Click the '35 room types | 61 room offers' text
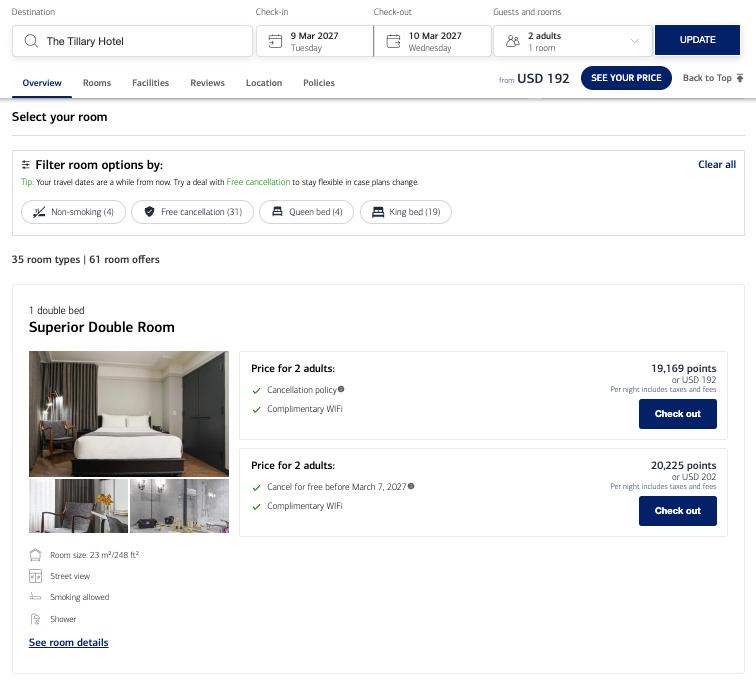 tap(85, 259)
